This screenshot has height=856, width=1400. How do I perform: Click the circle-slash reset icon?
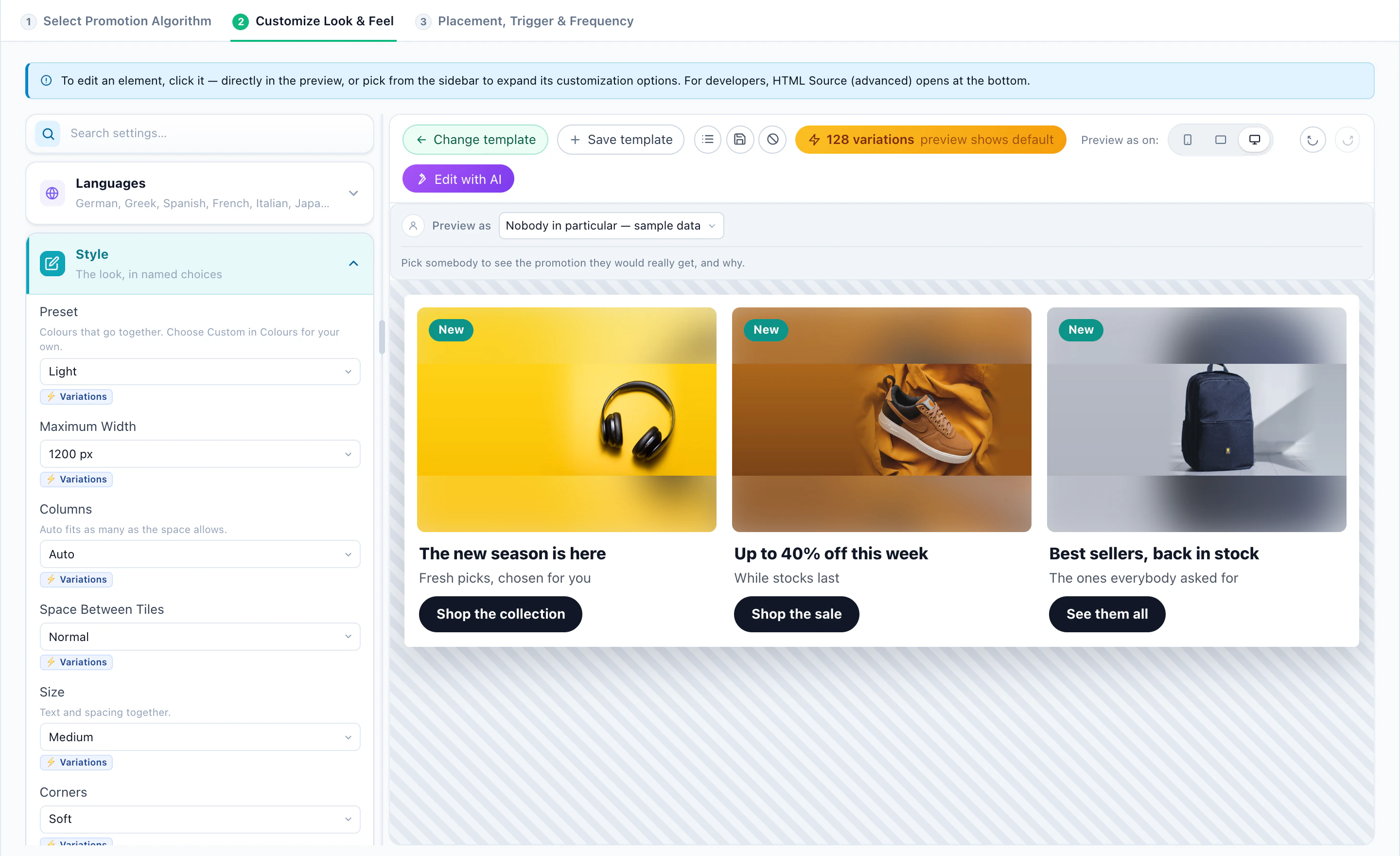point(773,139)
